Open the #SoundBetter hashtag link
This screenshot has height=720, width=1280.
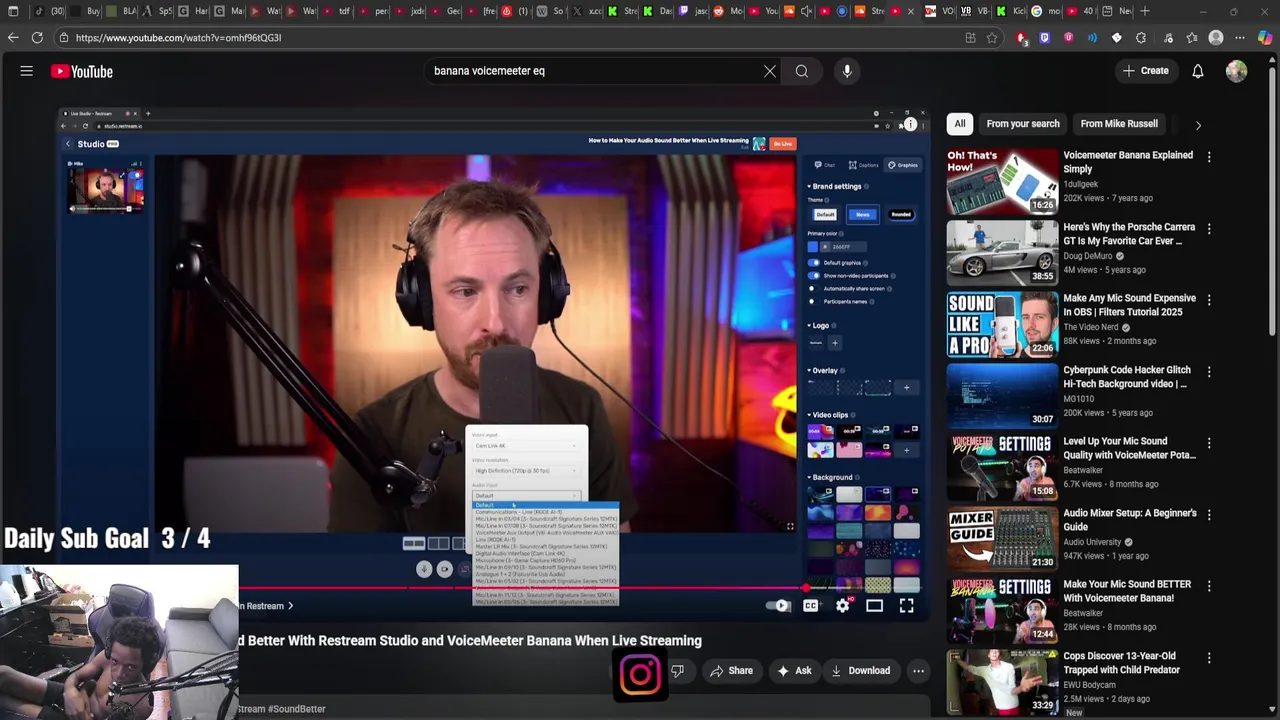click(x=297, y=709)
